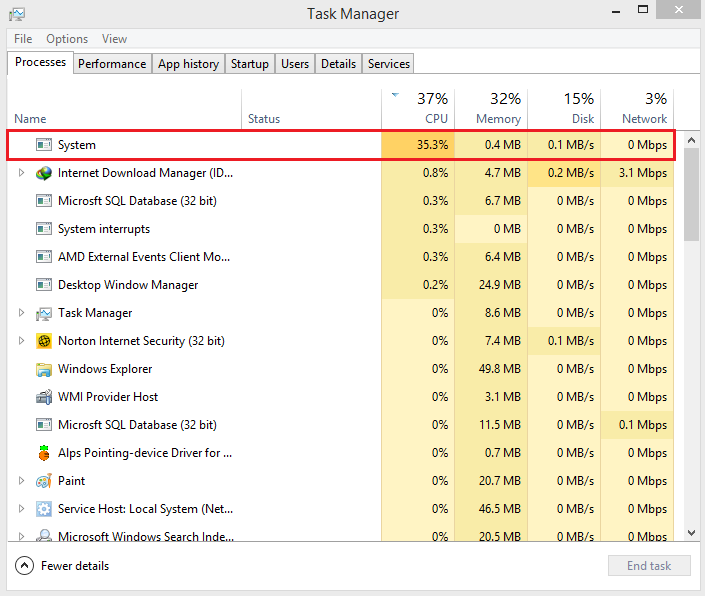Click the System process icon

point(44,145)
